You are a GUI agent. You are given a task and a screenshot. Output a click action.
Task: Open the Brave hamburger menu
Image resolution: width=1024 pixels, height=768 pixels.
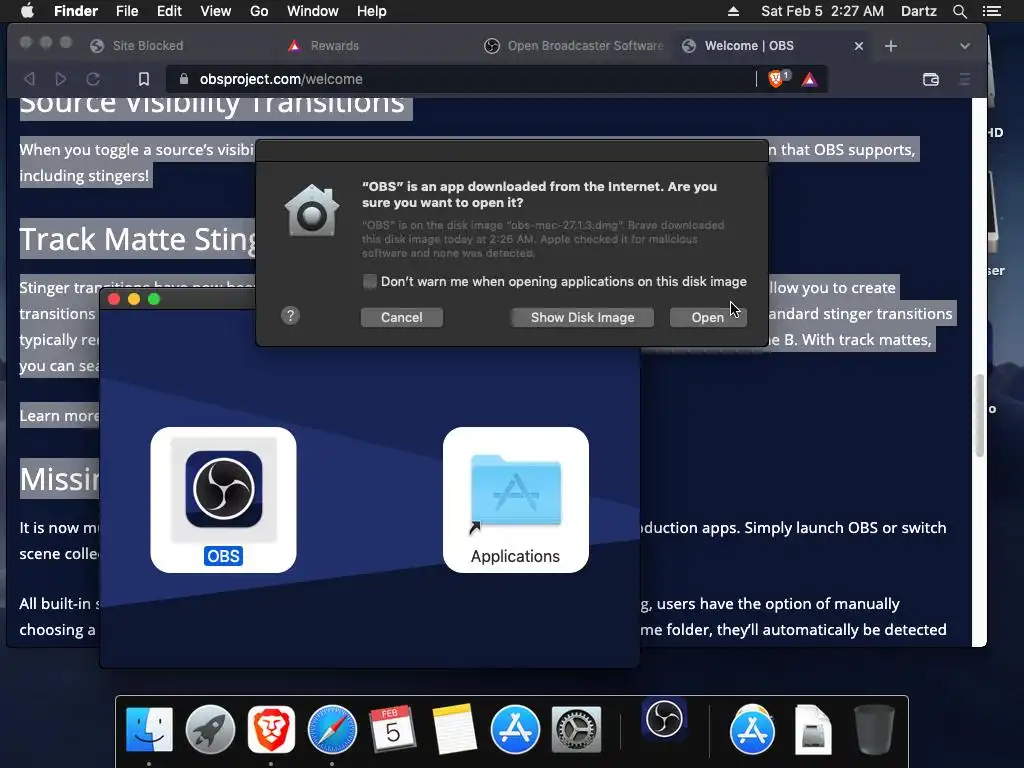[965, 79]
